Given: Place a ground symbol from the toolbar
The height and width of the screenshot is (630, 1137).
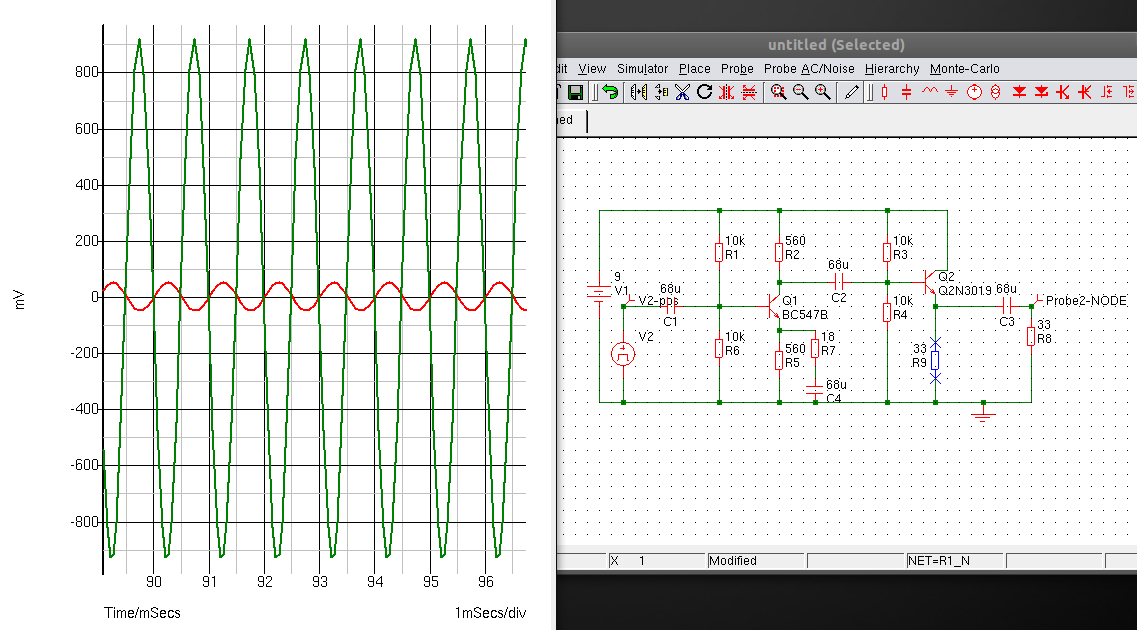Looking at the screenshot, I should pyautogui.click(x=951, y=92).
